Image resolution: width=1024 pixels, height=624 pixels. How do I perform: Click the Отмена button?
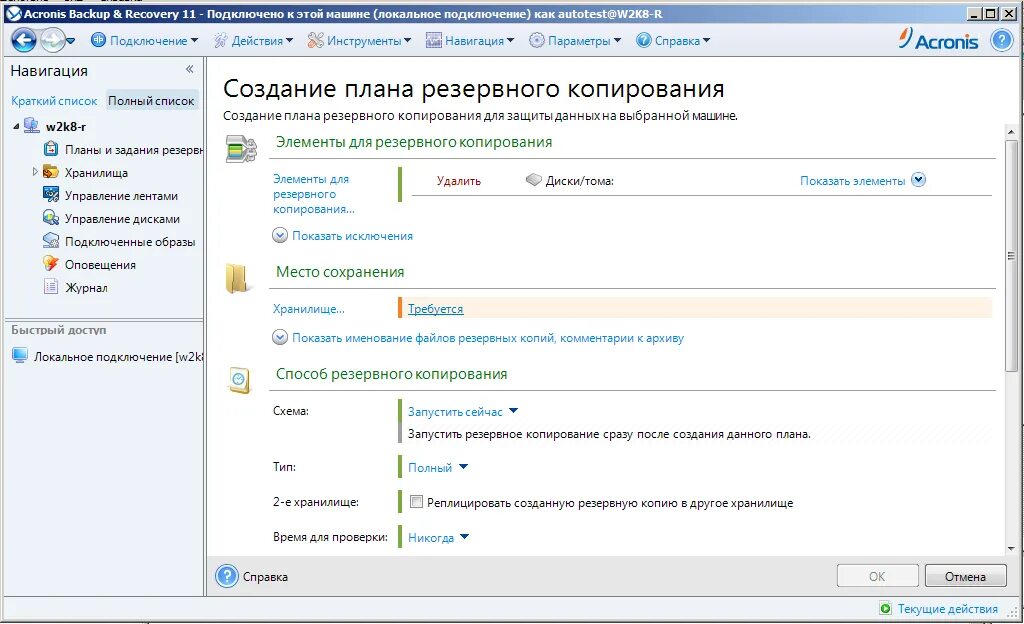[965, 576]
